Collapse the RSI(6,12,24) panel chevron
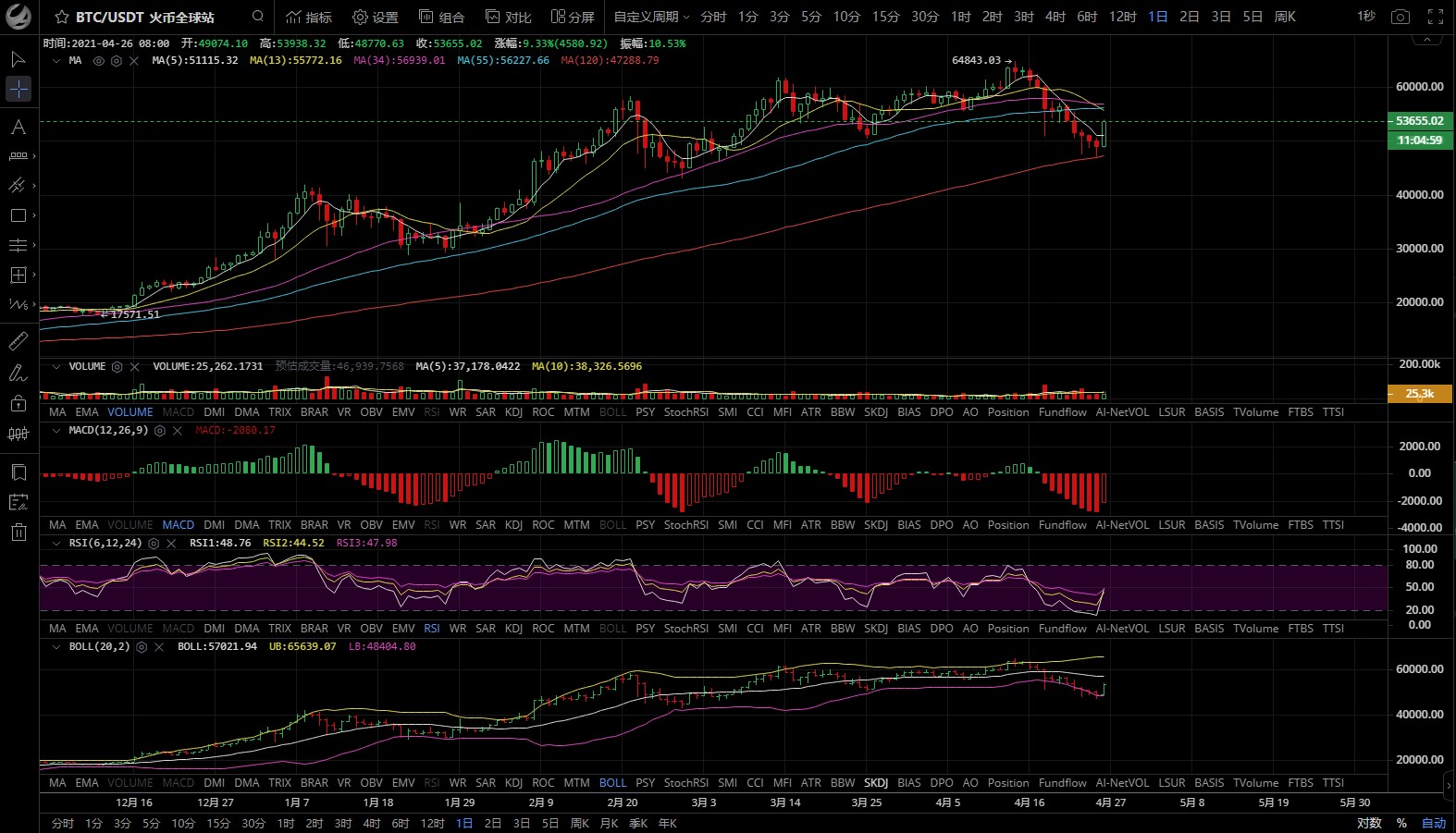This screenshot has height=833, width=1456. point(56,544)
